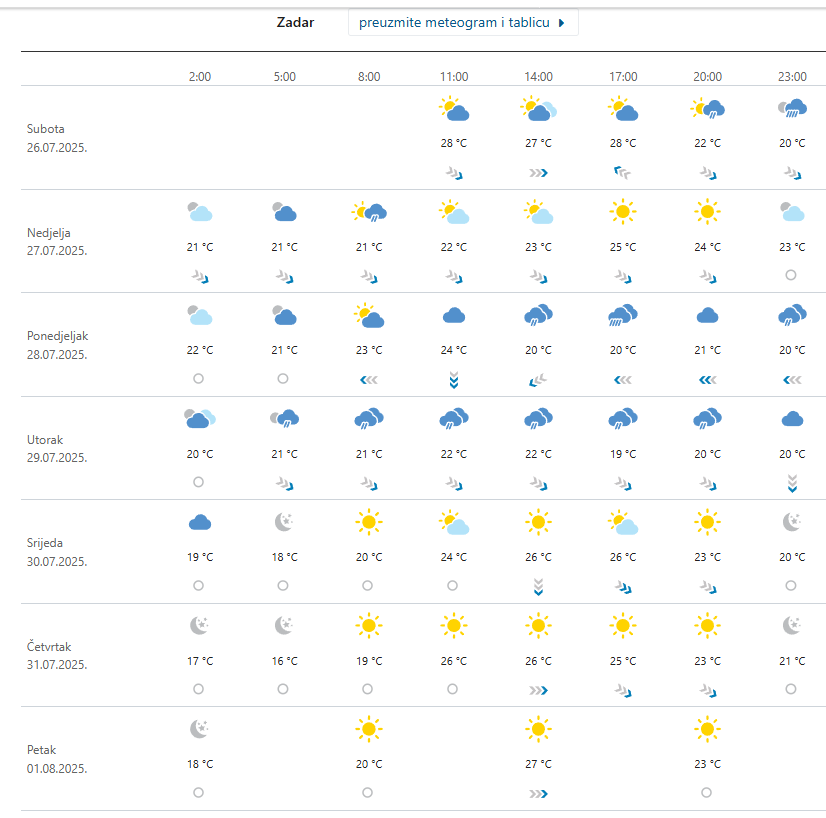Screen dimensions: 826x818
Task: Select Tuesday 23:00 cloudy icon
Action: click(792, 419)
